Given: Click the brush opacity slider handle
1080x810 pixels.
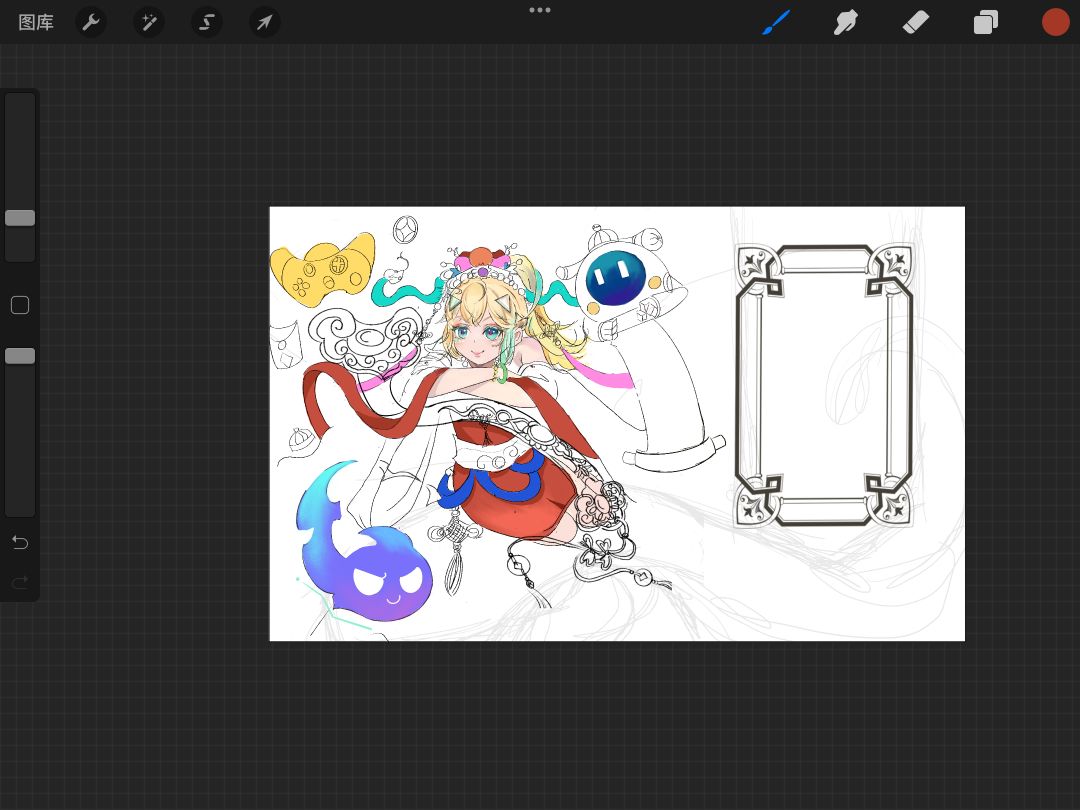Looking at the screenshot, I should pos(20,356).
